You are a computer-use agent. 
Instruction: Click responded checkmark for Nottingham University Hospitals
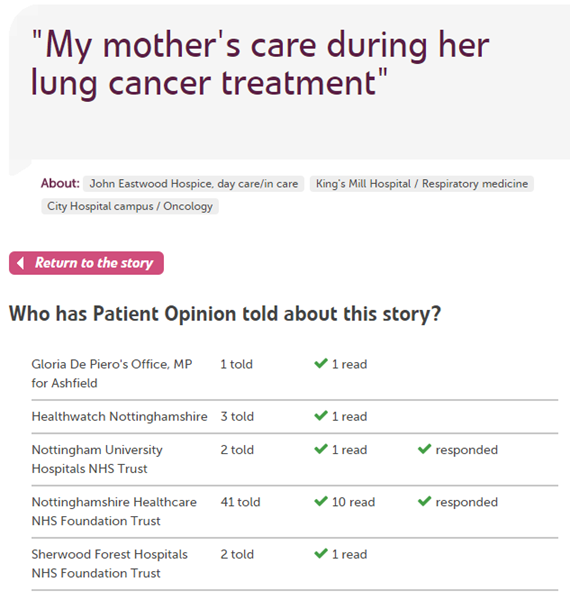(425, 449)
